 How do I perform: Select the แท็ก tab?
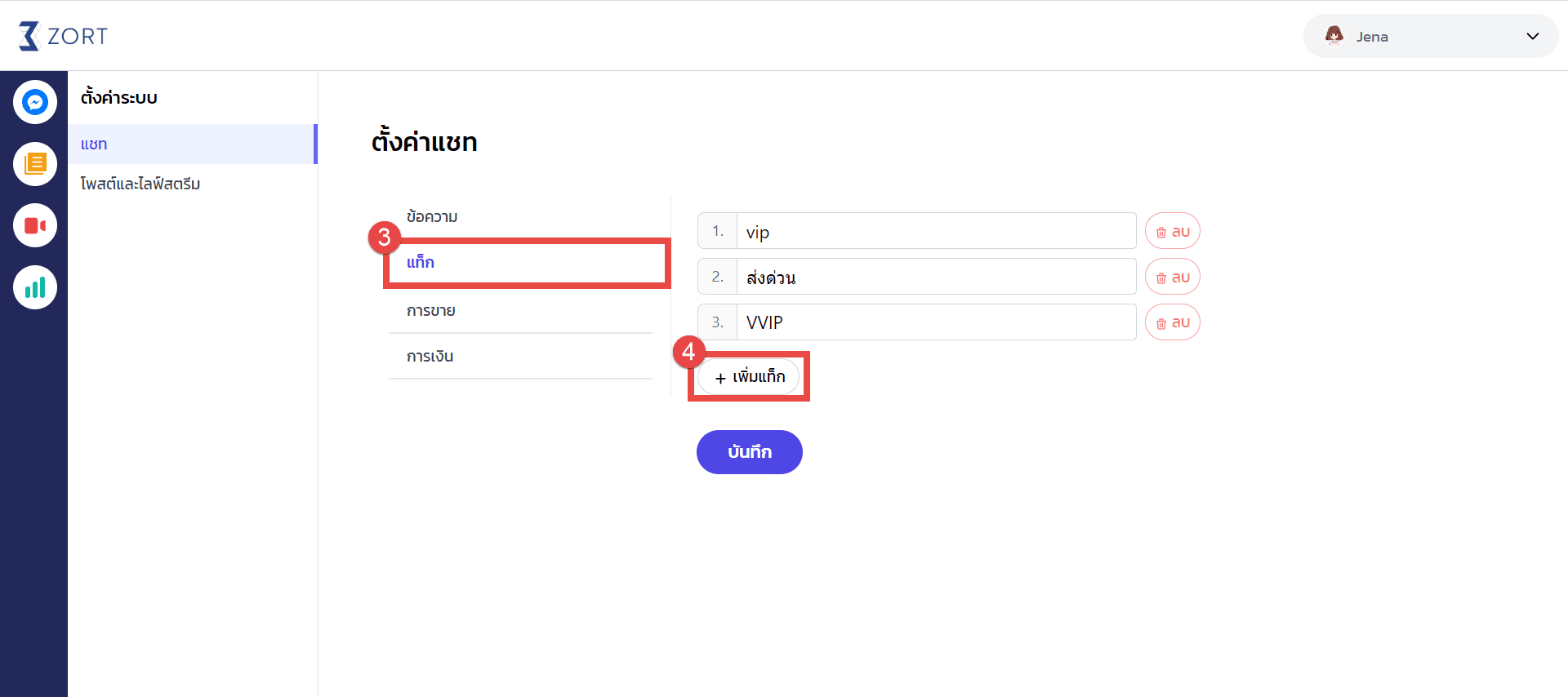point(527,263)
